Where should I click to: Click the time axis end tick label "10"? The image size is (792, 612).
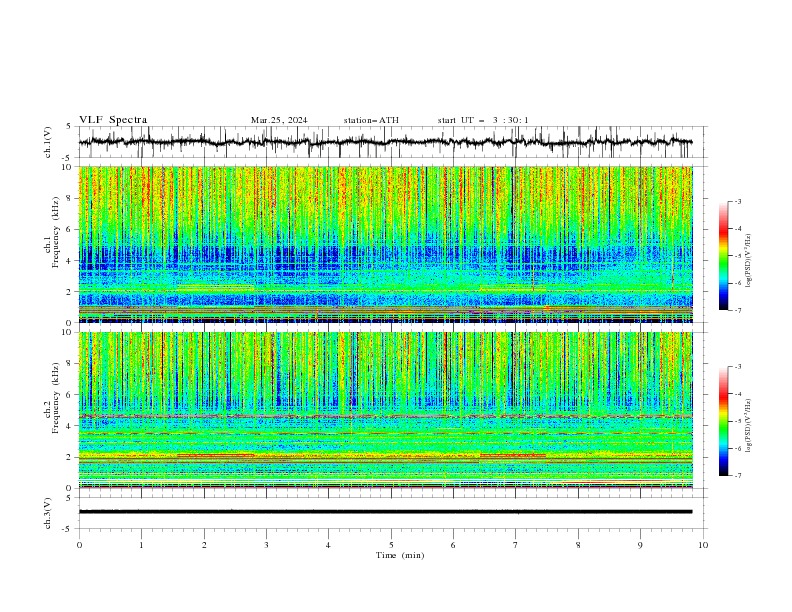pos(703,545)
